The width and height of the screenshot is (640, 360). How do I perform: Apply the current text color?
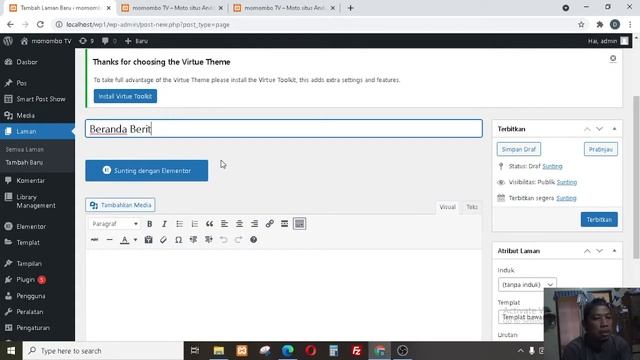[x=124, y=240]
